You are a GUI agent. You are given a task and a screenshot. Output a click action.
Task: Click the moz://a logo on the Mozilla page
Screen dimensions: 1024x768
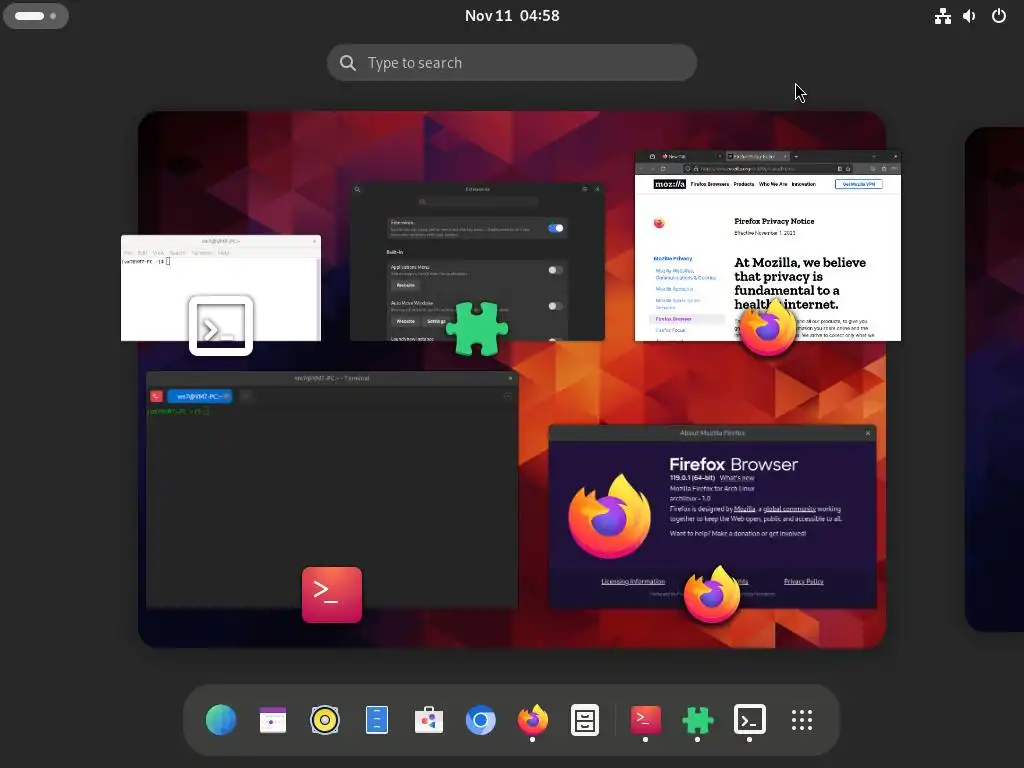point(670,184)
